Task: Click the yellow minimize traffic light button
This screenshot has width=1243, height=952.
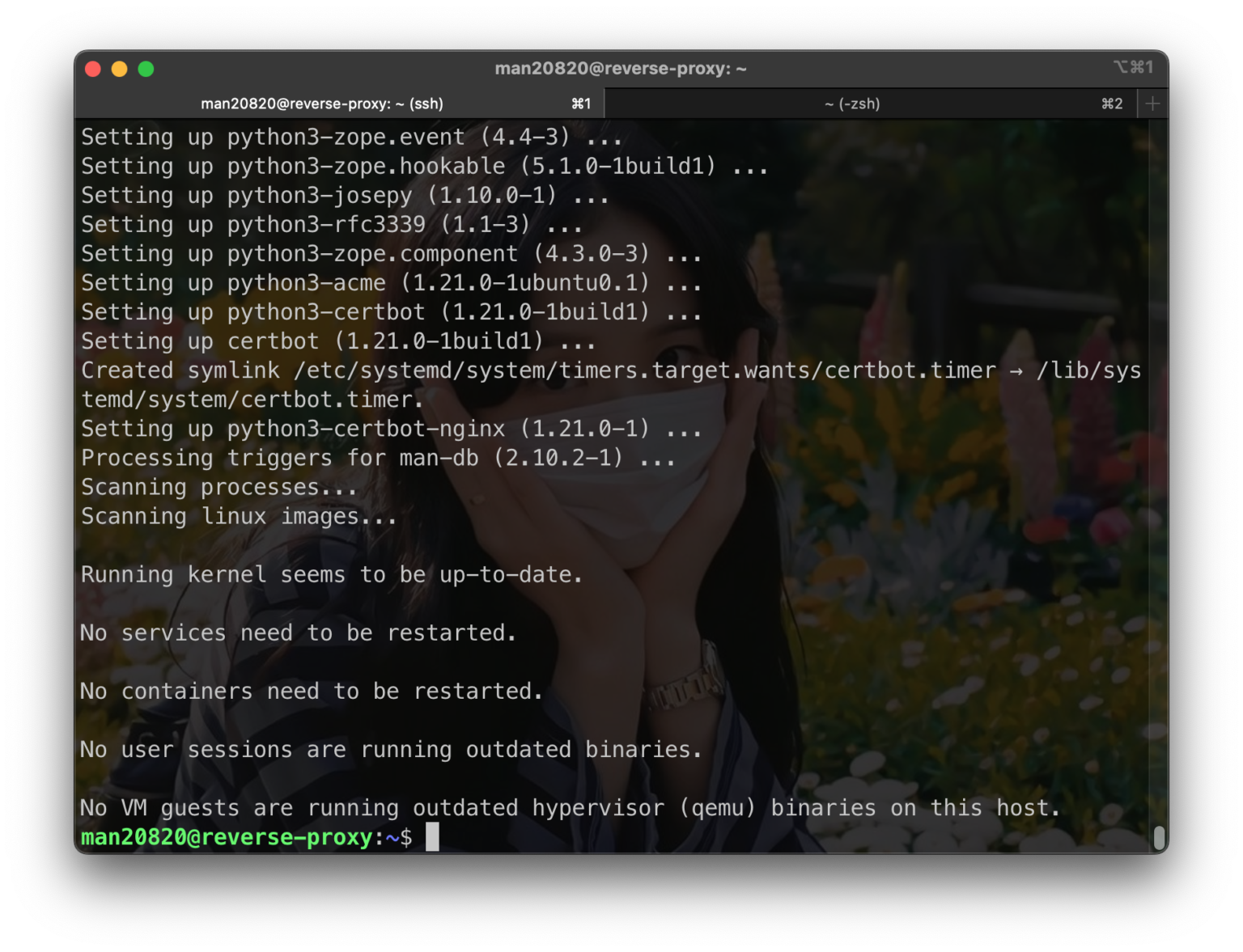Action: [119, 69]
